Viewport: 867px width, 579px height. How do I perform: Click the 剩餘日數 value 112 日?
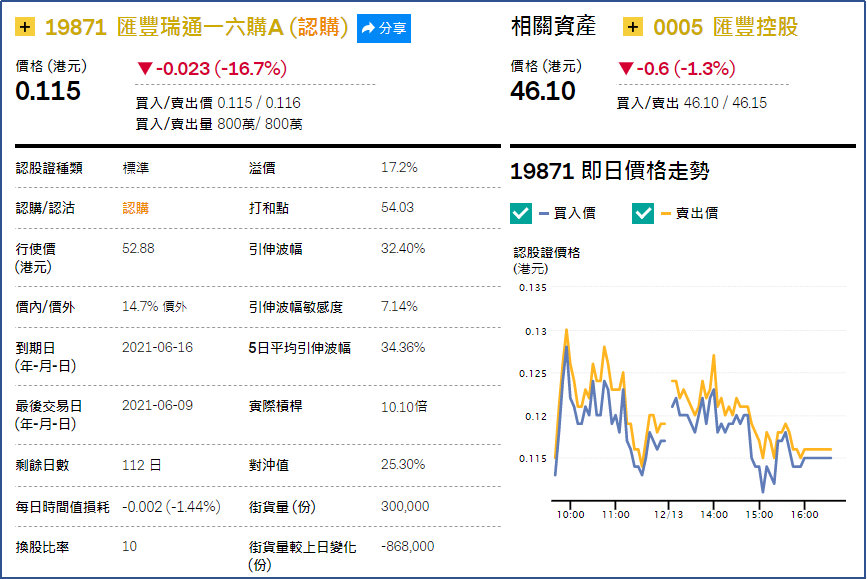[x=142, y=465]
